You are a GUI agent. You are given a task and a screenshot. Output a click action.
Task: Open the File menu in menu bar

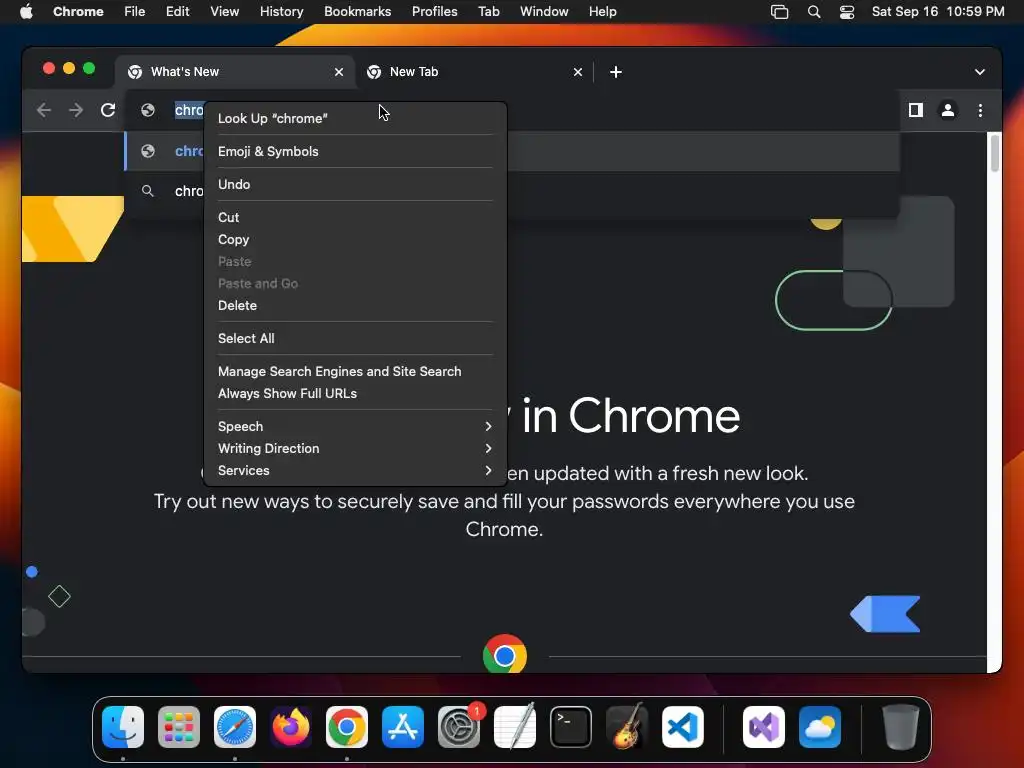pyautogui.click(x=135, y=12)
